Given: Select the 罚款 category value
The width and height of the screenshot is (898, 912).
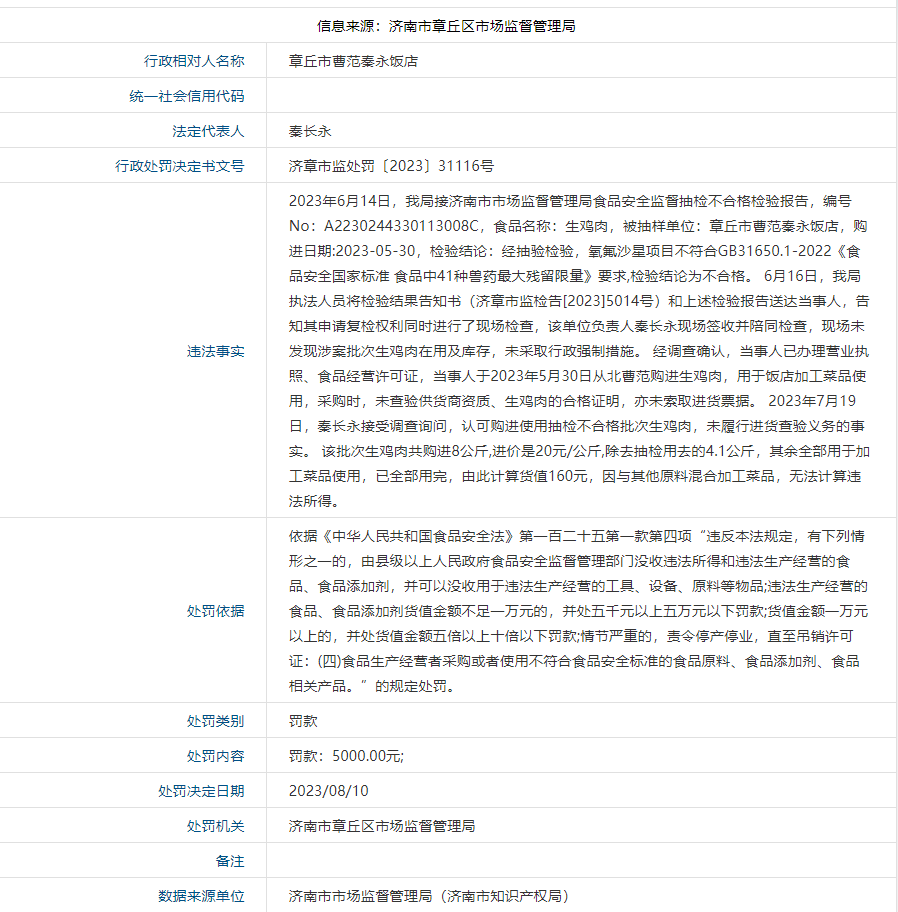Looking at the screenshot, I should pyautogui.click(x=303, y=721).
